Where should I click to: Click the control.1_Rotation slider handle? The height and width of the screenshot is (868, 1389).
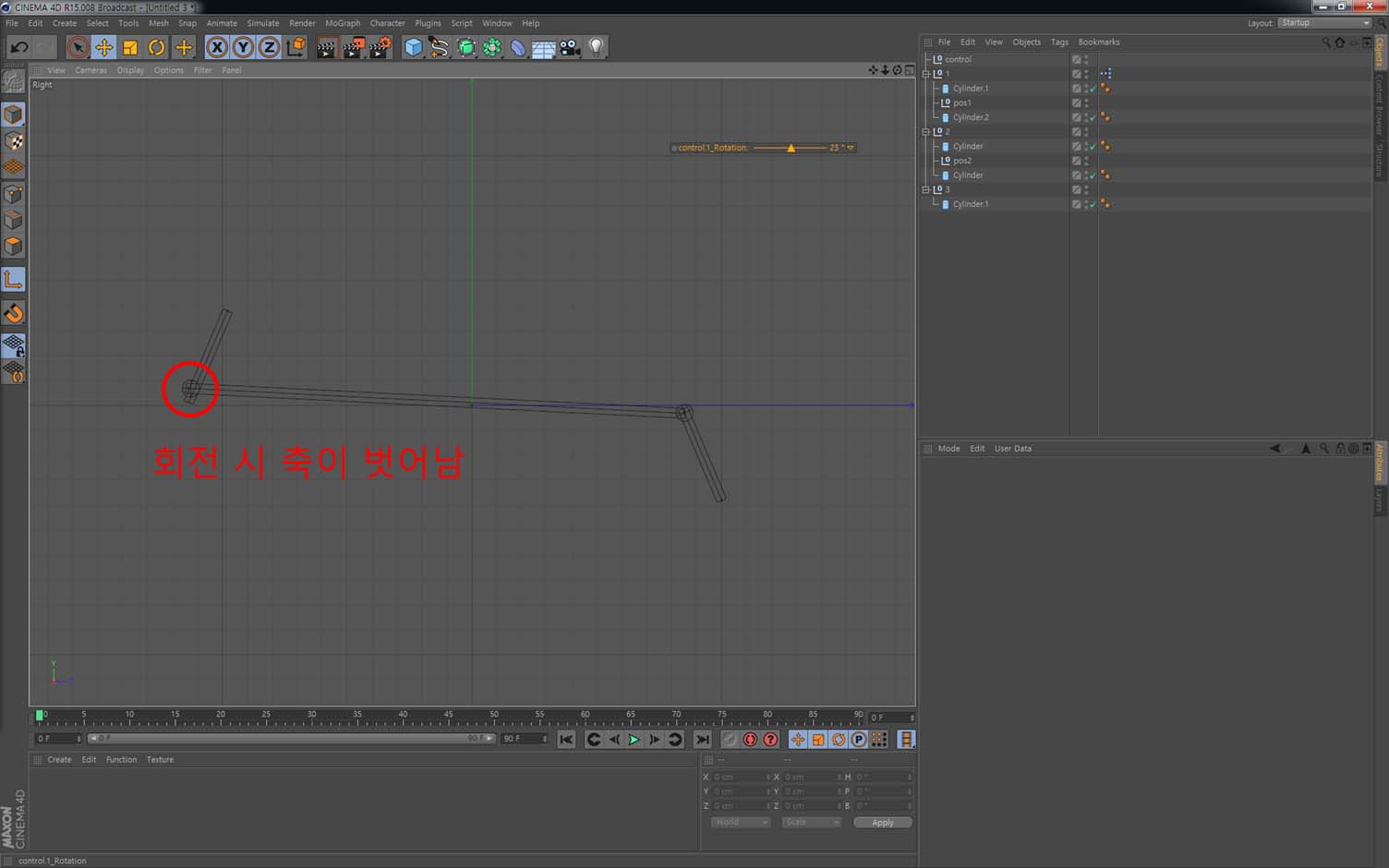coord(791,148)
